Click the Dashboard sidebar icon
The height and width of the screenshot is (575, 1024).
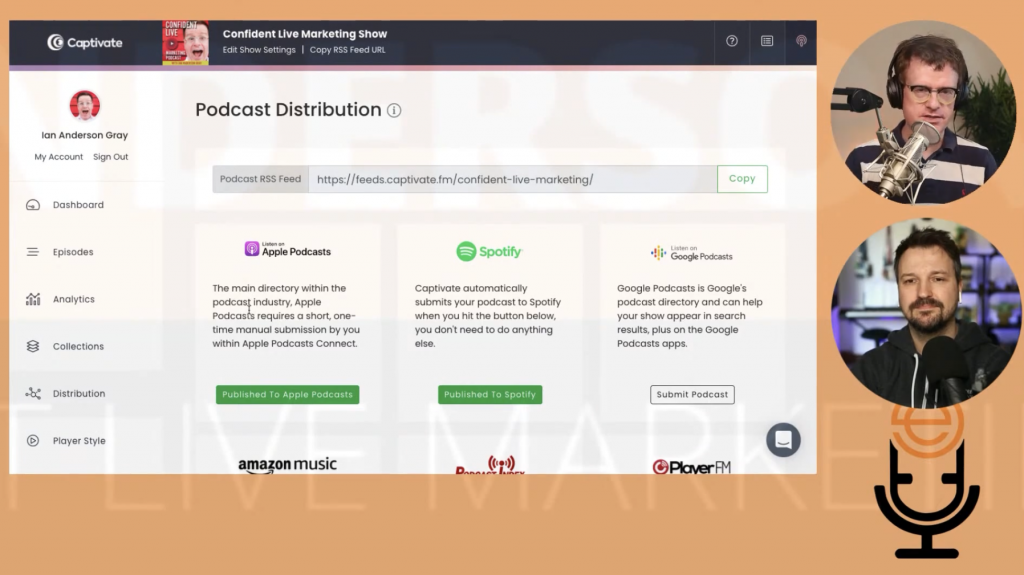point(33,205)
